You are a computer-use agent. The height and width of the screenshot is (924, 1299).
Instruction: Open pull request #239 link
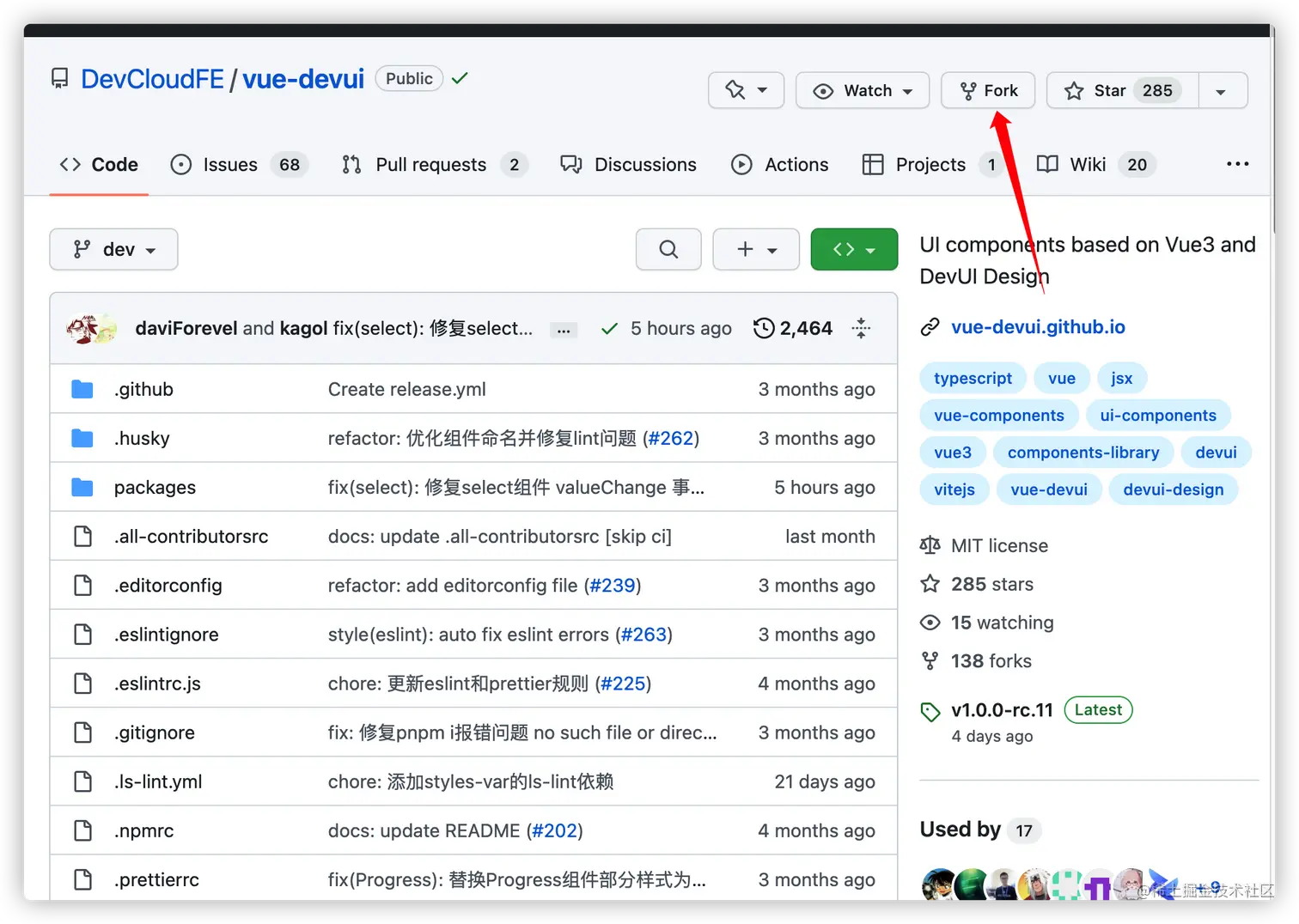click(613, 585)
